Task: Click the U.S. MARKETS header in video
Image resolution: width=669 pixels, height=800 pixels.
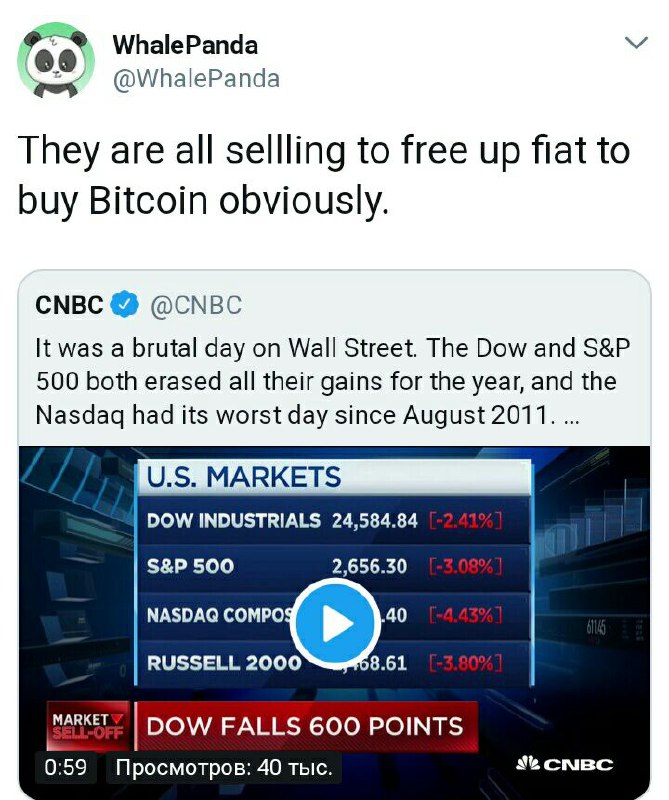Action: pyautogui.click(x=244, y=477)
